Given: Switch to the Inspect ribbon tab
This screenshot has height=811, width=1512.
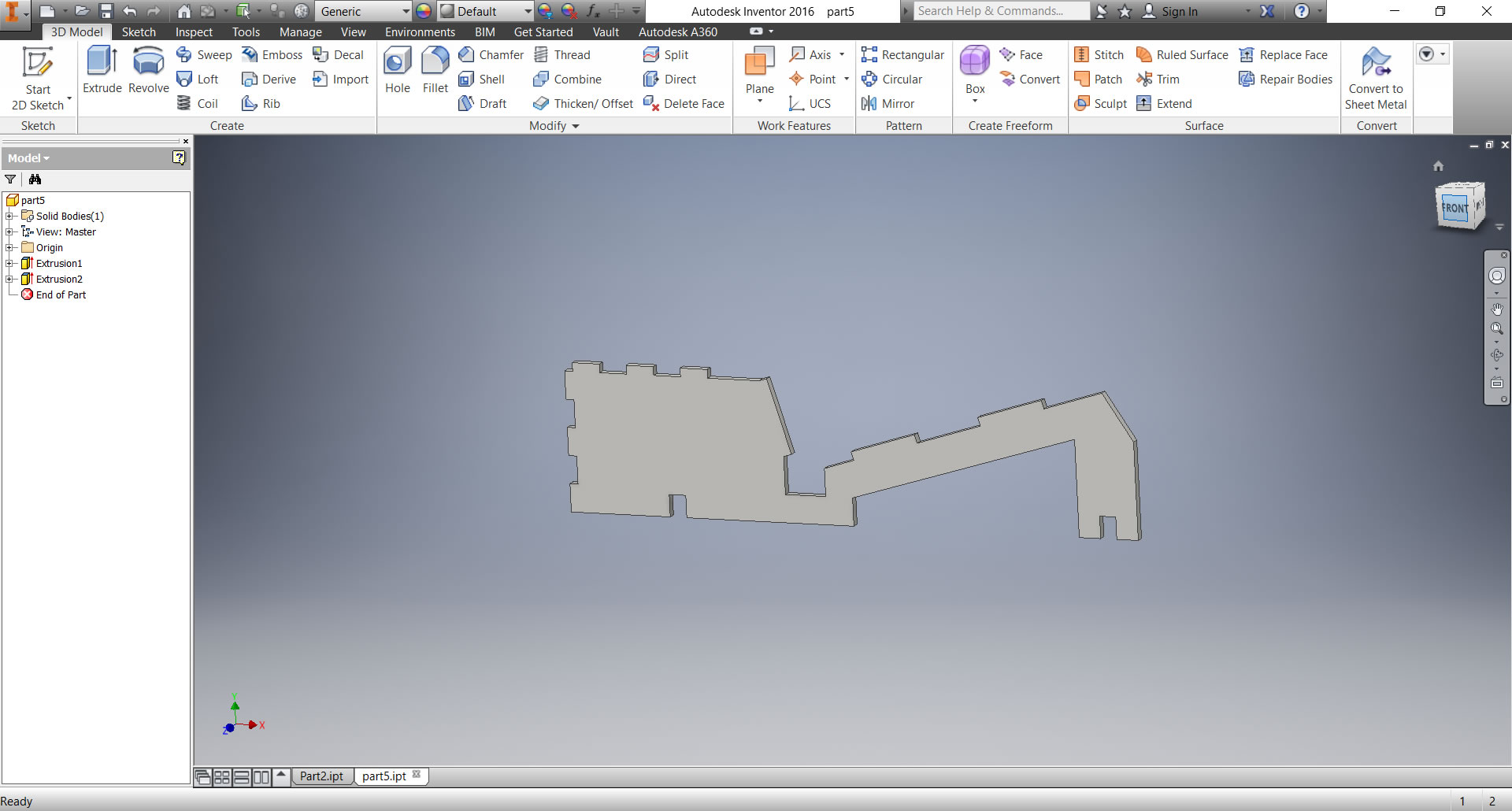Looking at the screenshot, I should [194, 31].
